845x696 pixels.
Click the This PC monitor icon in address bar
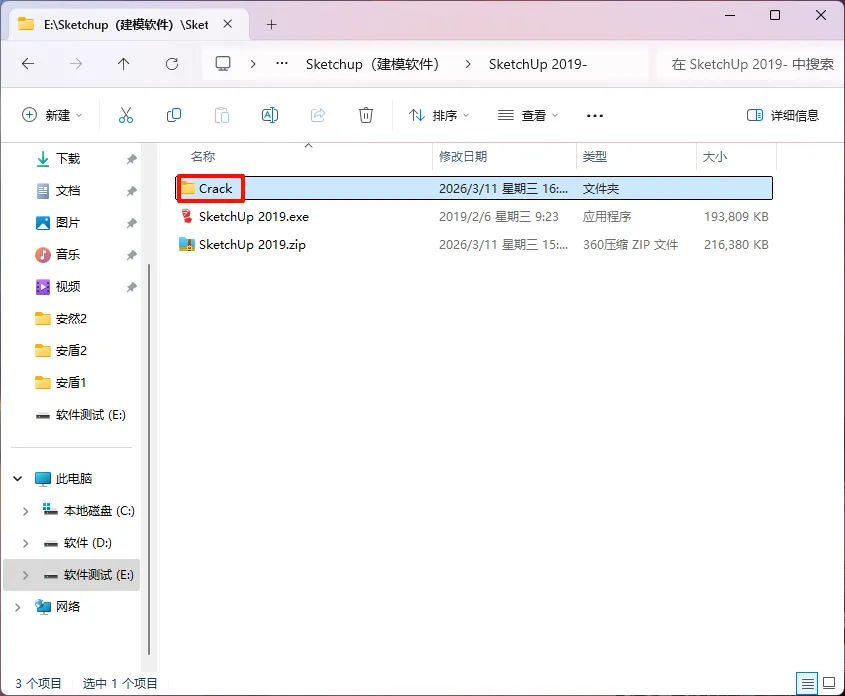click(x=223, y=64)
